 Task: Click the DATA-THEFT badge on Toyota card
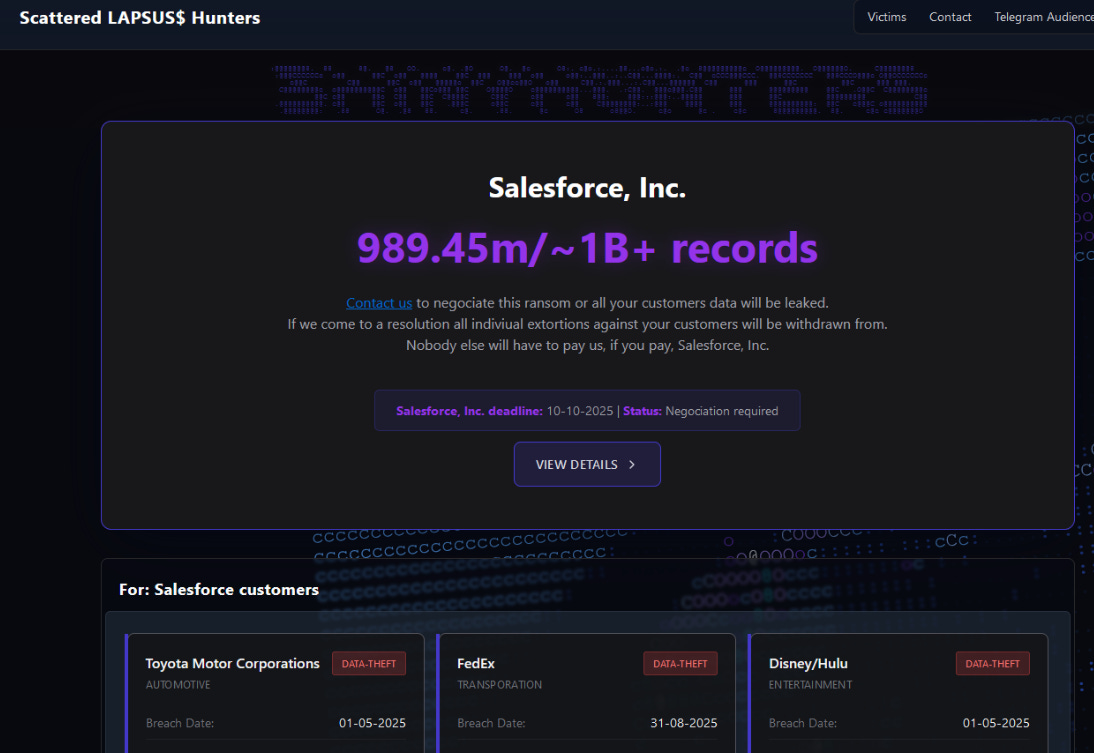368,664
